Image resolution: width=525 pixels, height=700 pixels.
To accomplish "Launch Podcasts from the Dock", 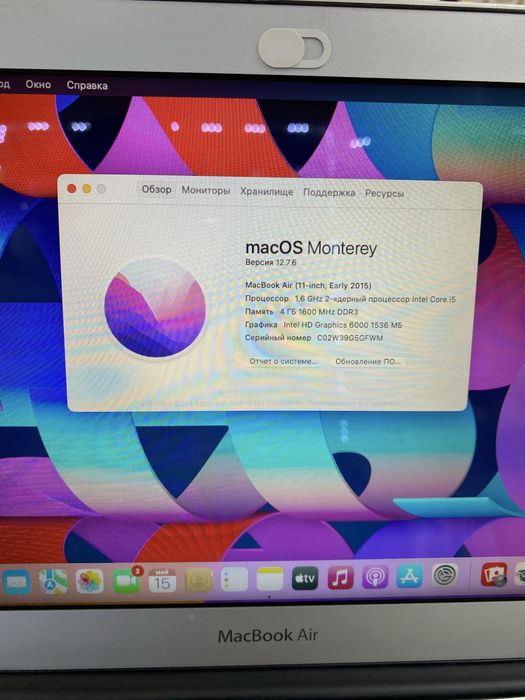I will point(375,578).
